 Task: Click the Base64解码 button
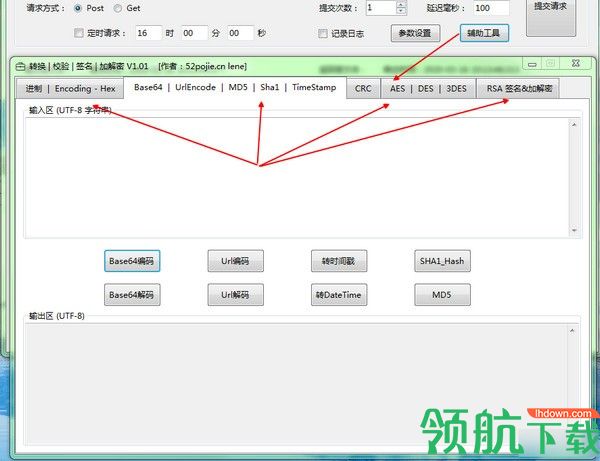[132, 295]
